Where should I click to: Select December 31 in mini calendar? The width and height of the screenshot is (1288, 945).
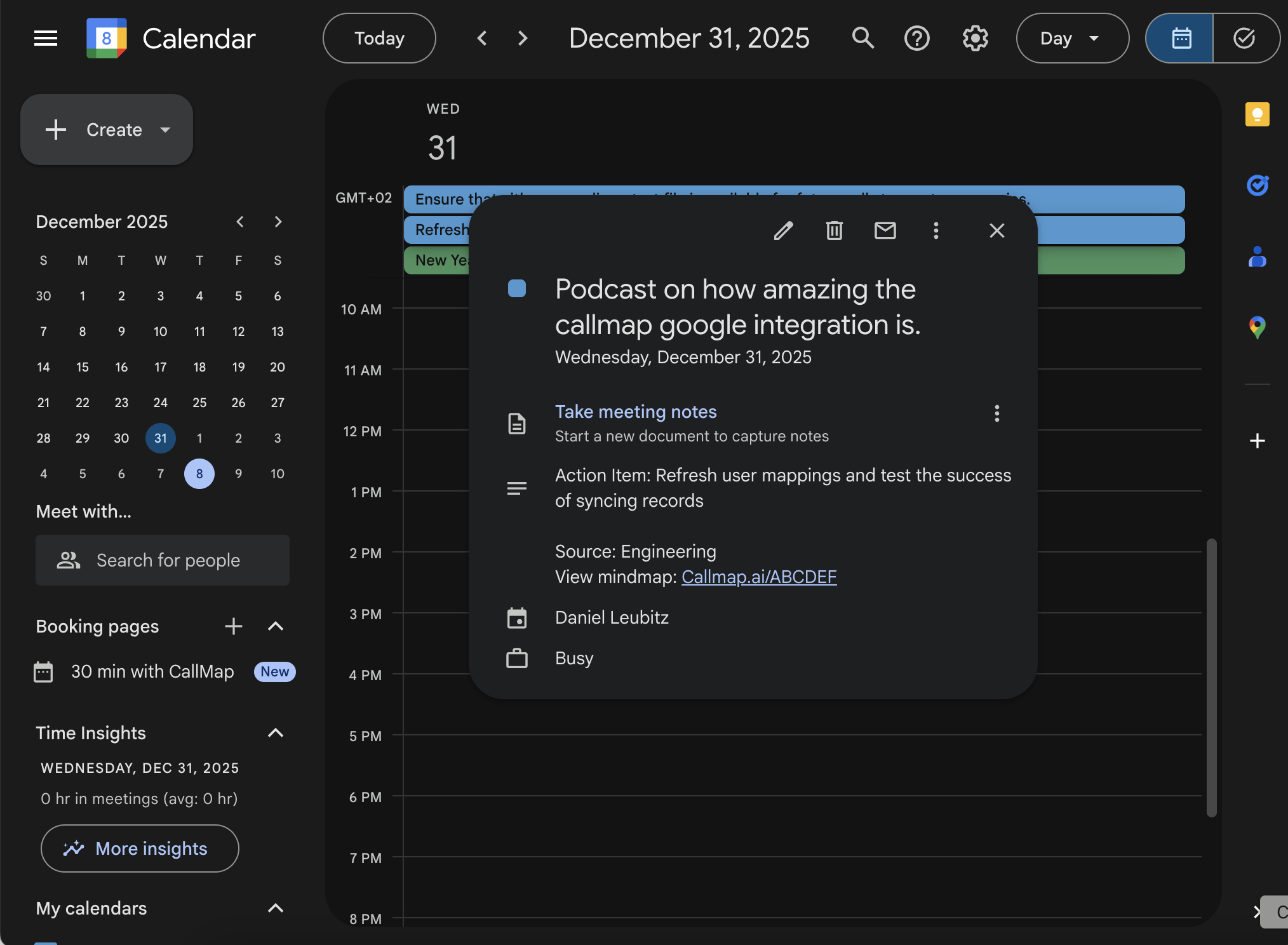click(x=161, y=438)
